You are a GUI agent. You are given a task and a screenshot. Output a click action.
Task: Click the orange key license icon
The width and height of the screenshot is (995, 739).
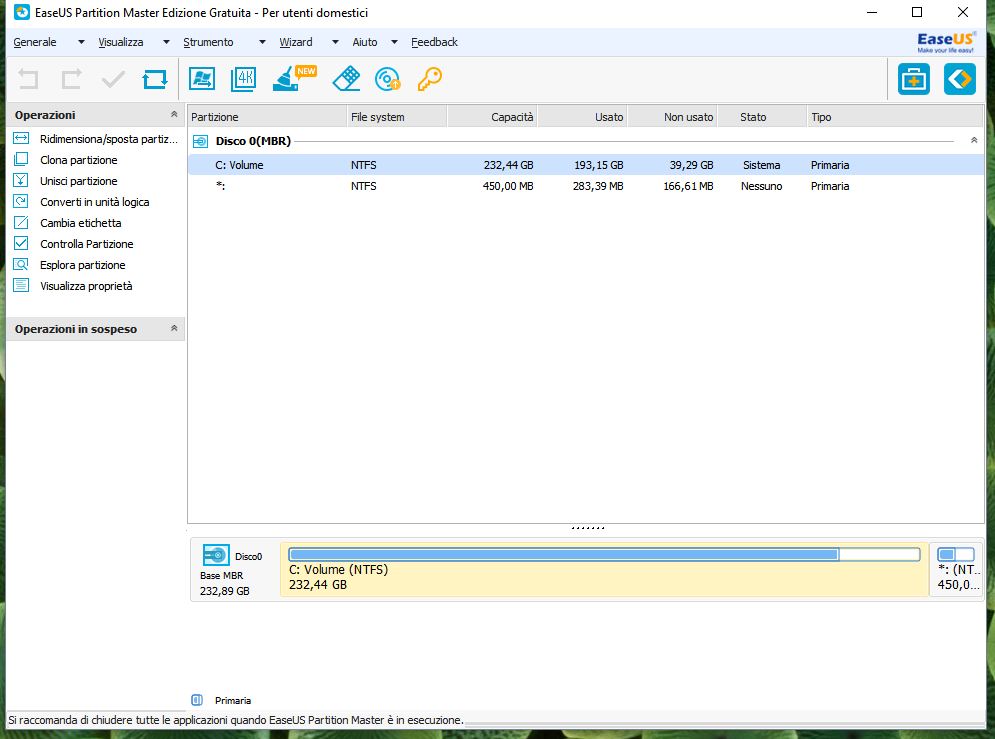coord(430,79)
